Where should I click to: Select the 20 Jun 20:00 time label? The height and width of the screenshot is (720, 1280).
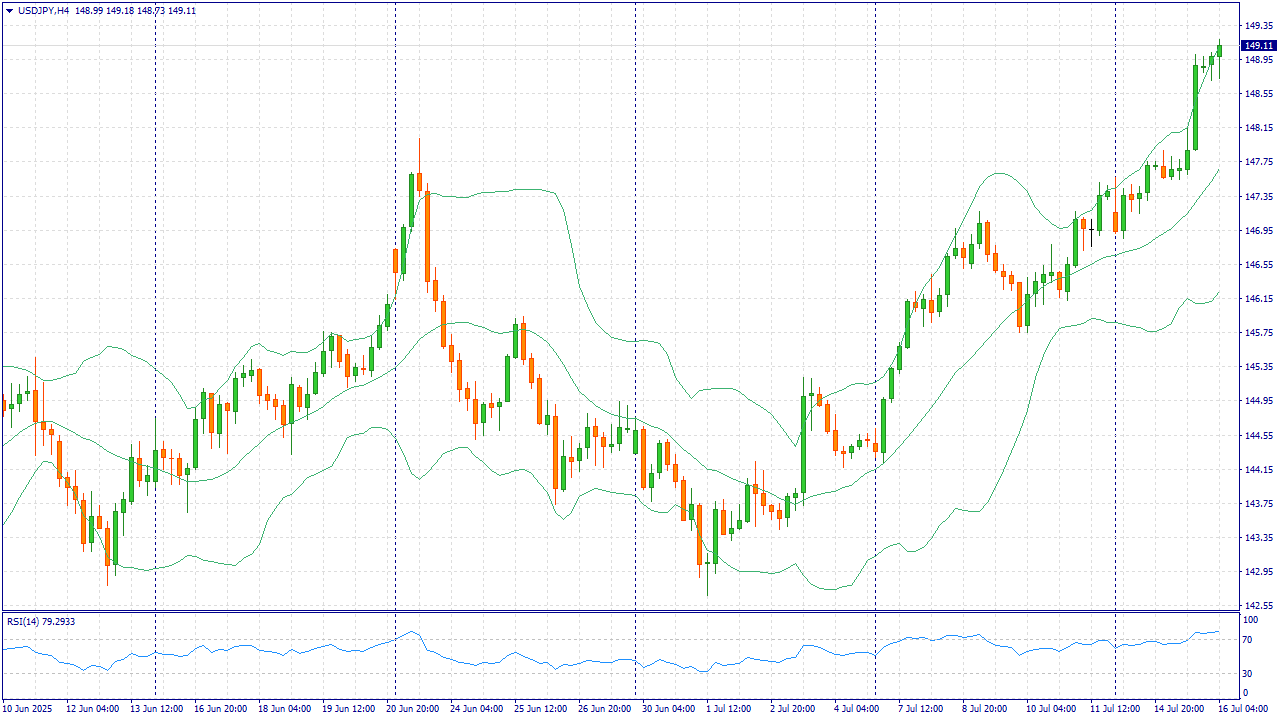pos(413,708)
